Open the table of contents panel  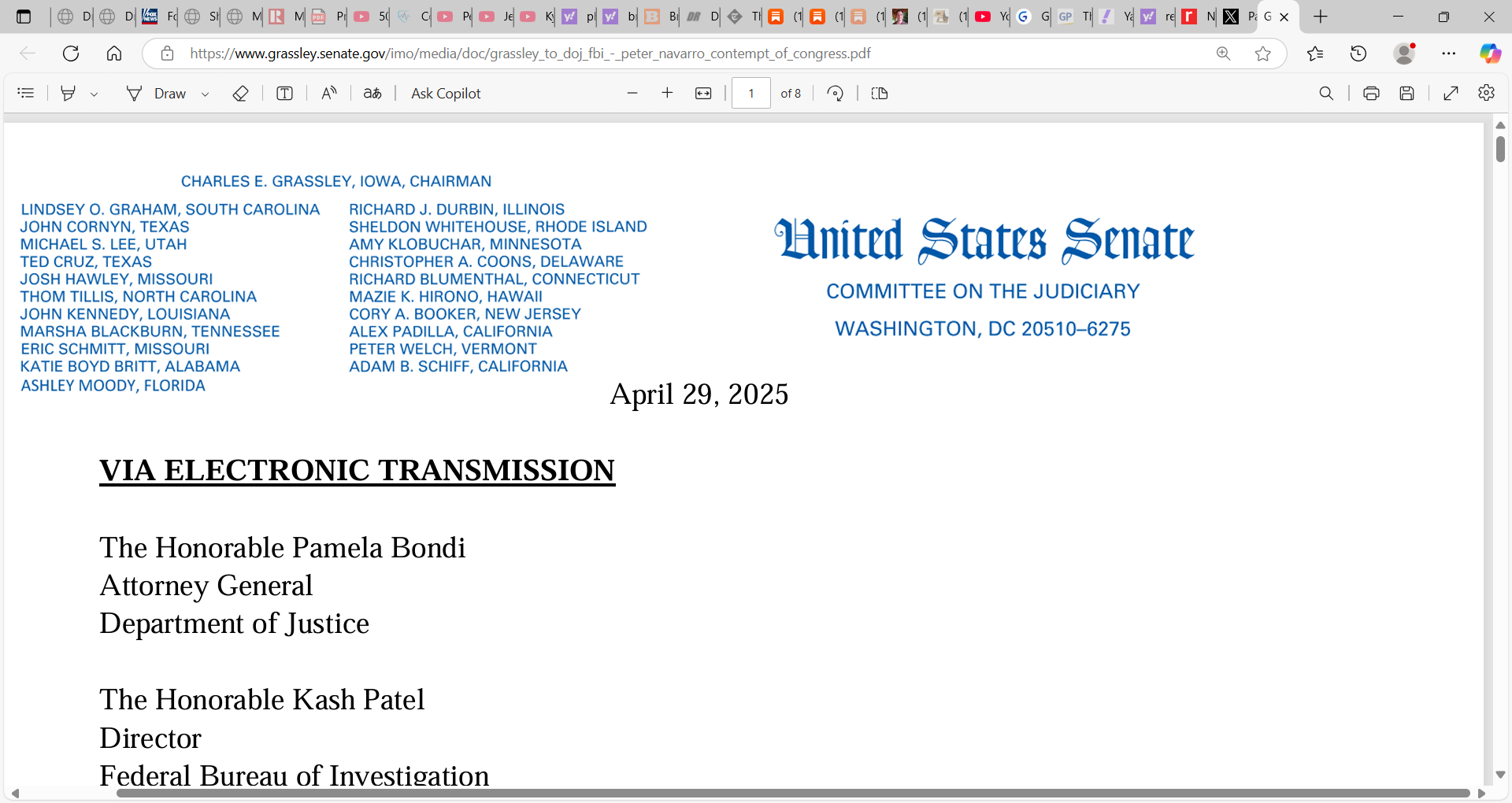26,93
